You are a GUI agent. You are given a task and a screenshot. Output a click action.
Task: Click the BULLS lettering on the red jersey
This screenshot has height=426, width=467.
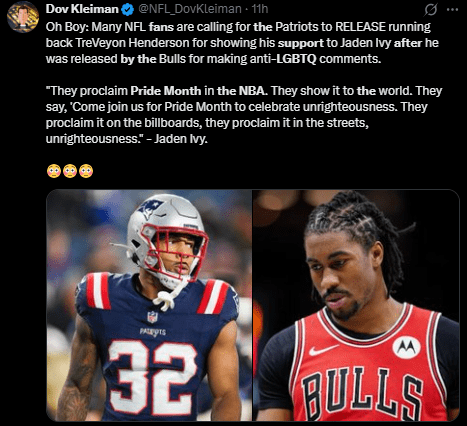point(362,392)
